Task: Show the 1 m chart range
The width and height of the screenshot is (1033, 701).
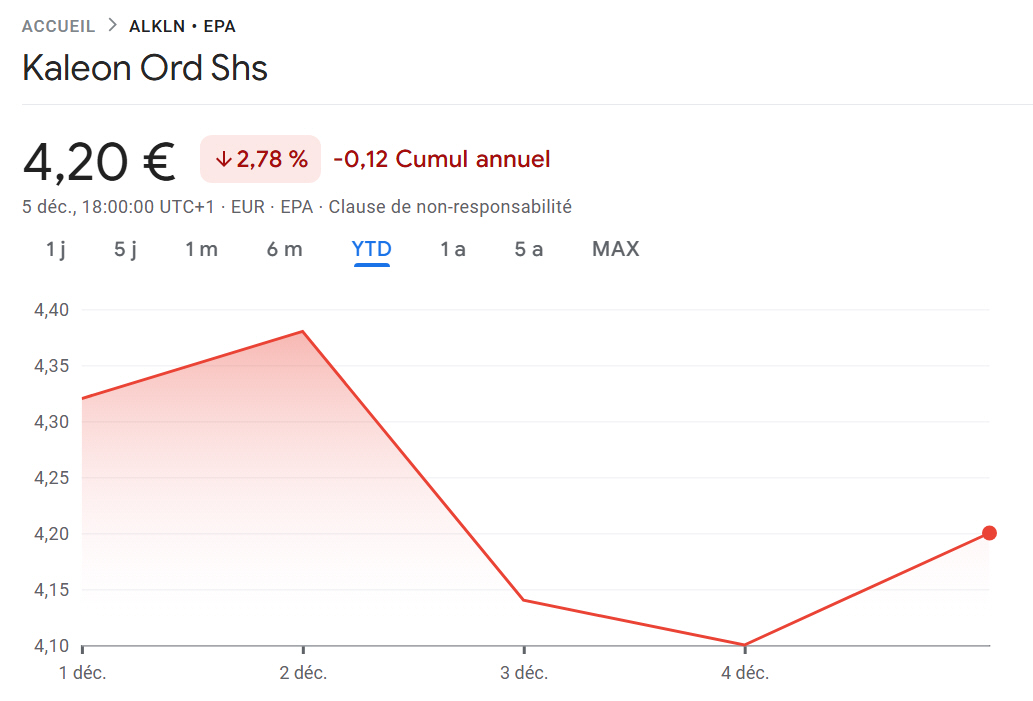Action: tap(201, 249)
